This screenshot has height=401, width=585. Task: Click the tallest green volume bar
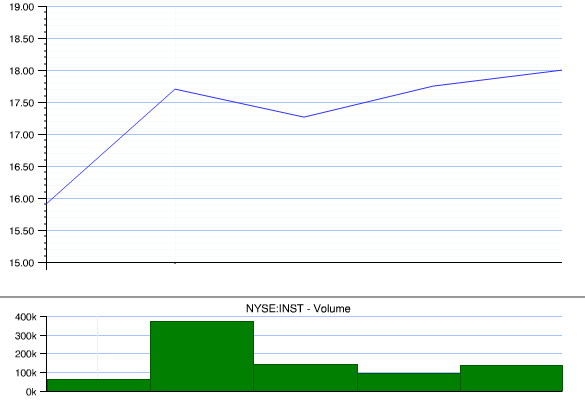202,356
